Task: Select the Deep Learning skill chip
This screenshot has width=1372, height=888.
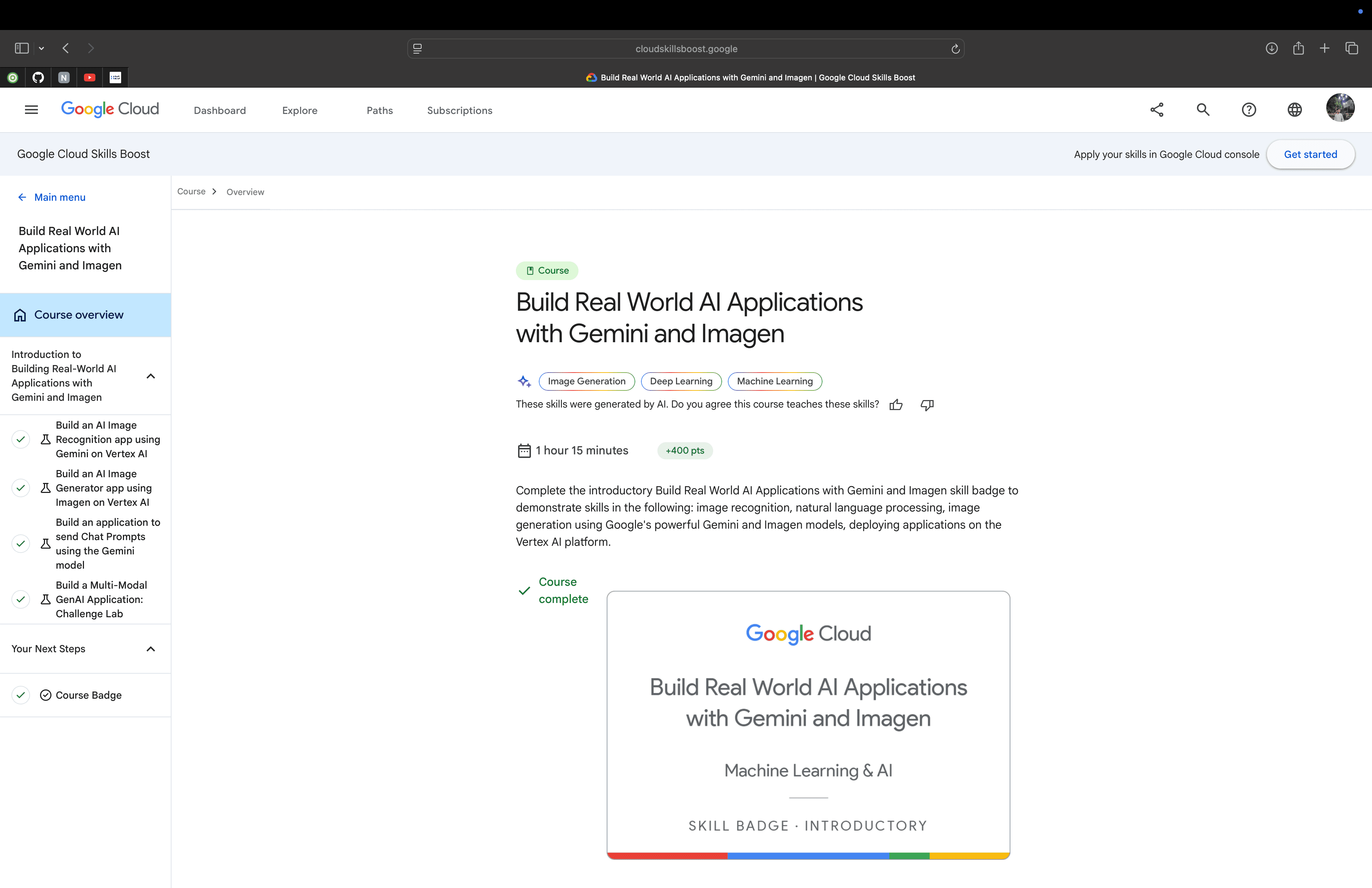Action: [x=681, y=381]
